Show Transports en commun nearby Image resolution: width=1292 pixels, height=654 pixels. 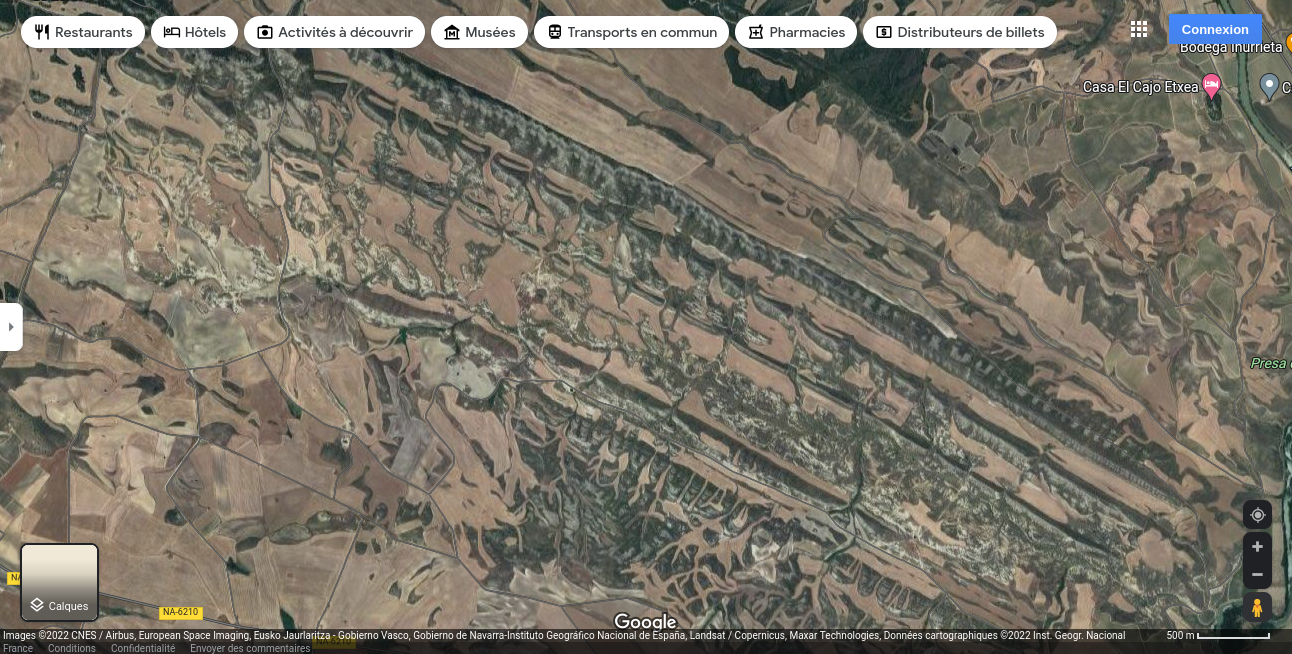631,32
